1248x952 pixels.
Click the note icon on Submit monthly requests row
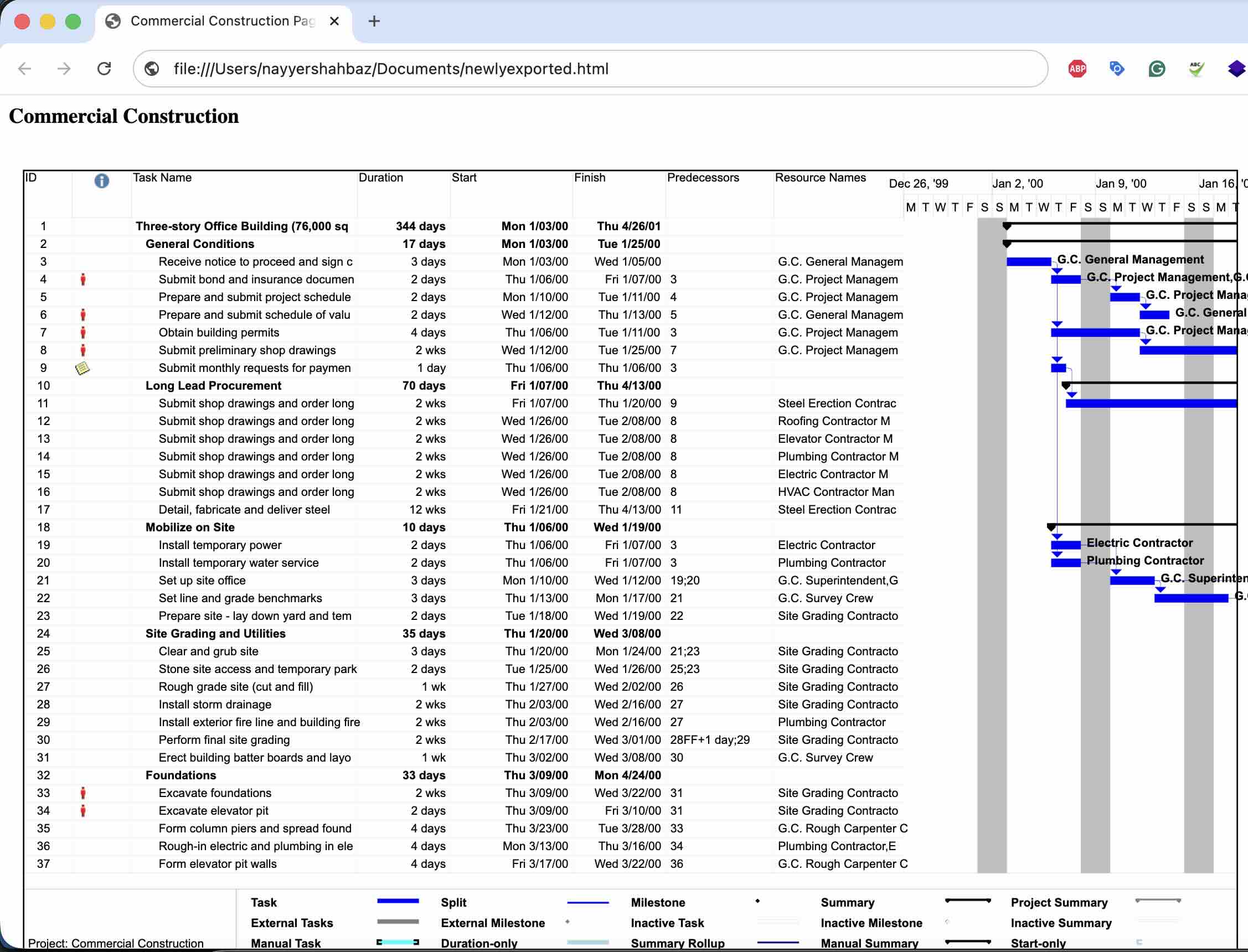pyautogui.click(x=82, y=368)
